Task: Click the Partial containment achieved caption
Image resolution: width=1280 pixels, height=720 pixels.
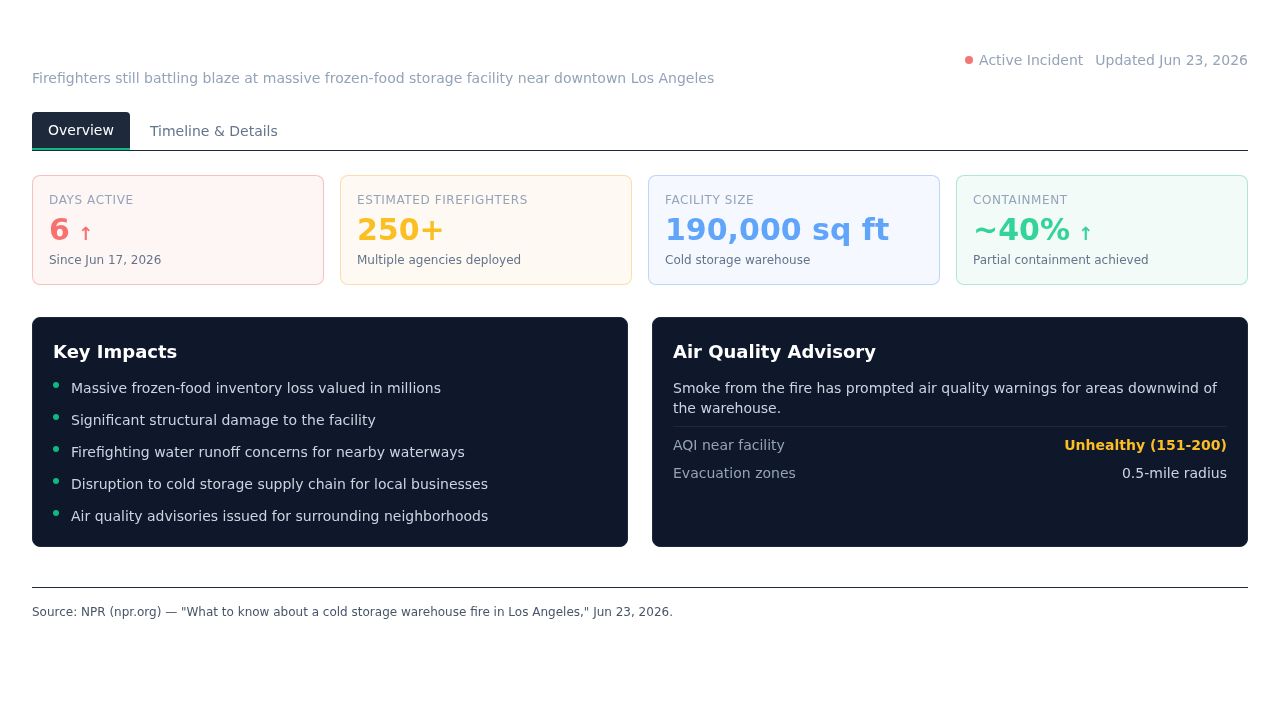Action: point(1061,260)
